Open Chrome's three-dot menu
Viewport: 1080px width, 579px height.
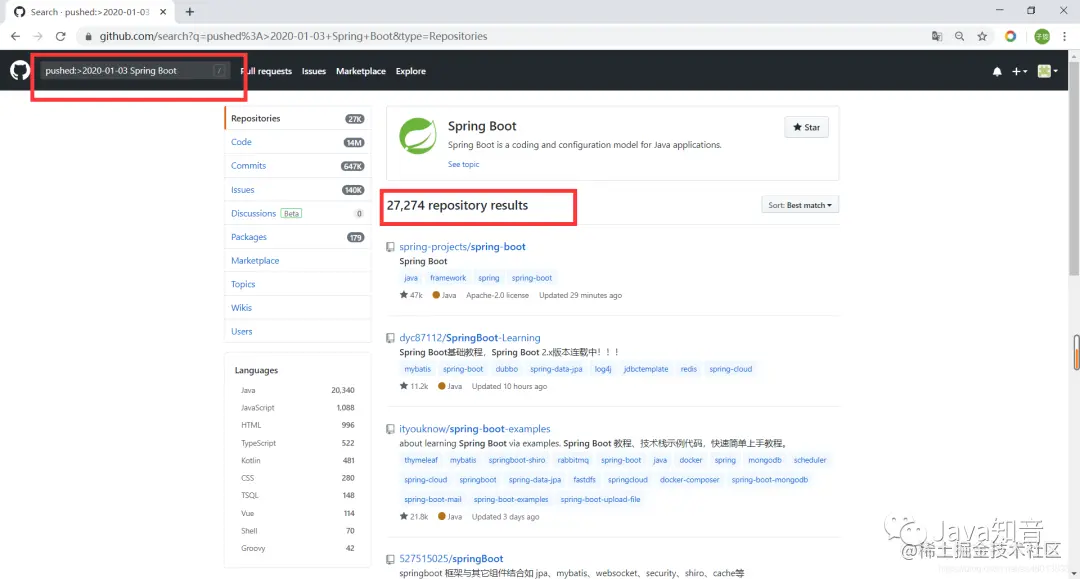pyautogui.click(x=1064, y=36)
